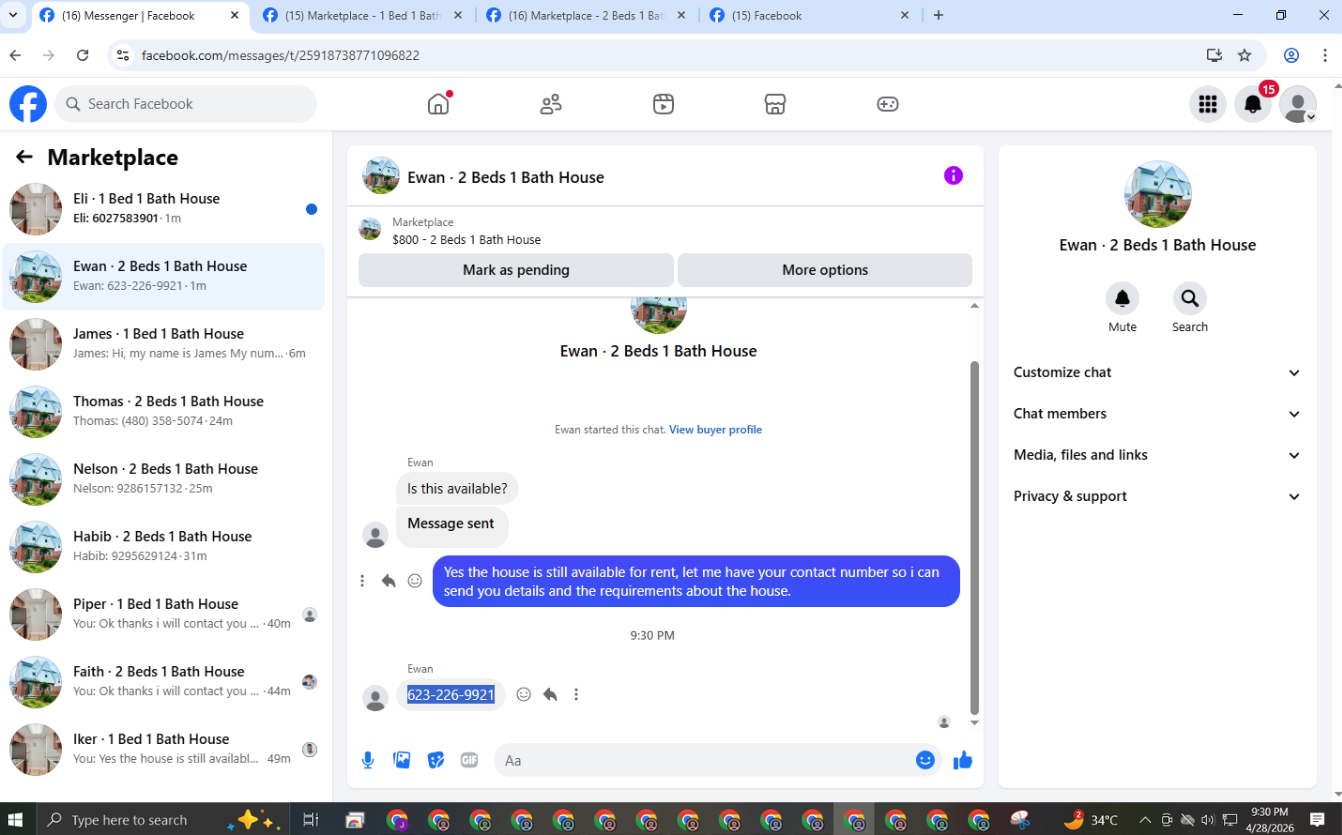The image size is (1342, 835).
Task: Reply to the 623-226-9921 message
Action: (x=550, y=694)
